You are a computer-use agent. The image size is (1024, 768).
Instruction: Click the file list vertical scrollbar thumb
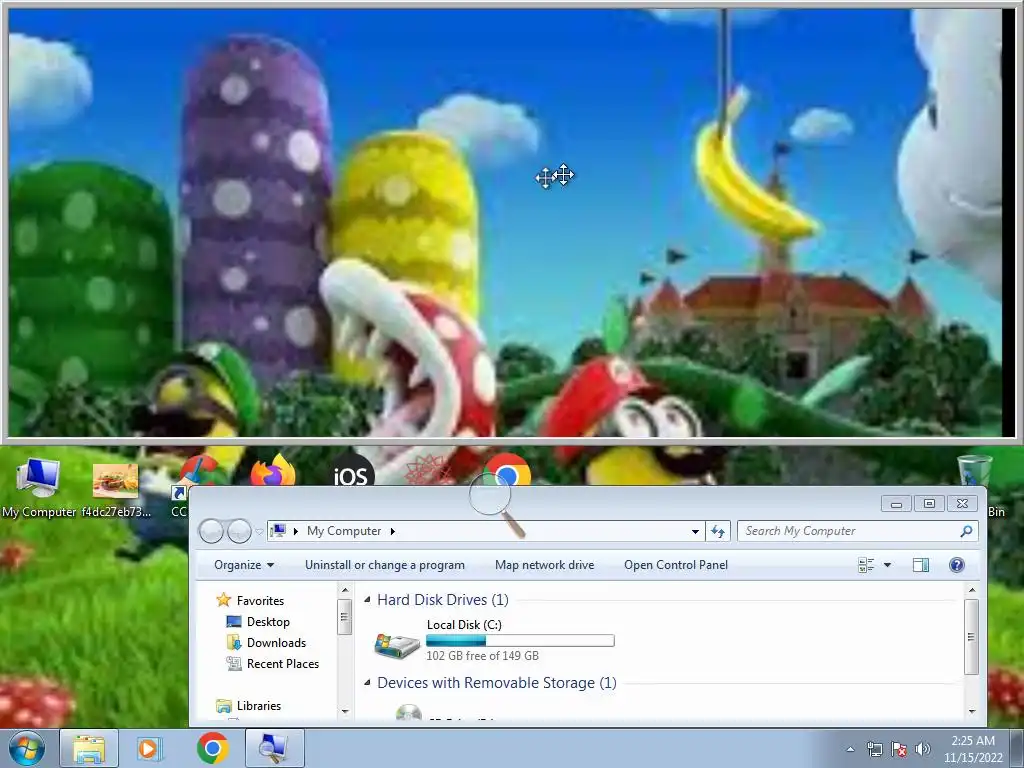[x=972, y=637]
